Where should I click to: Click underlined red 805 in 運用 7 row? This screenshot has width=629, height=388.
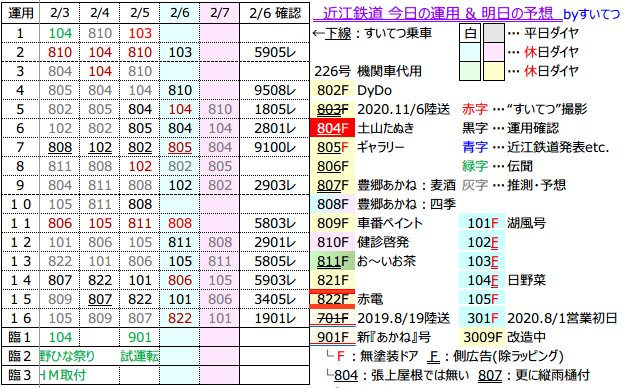click(x=180, y=147)
